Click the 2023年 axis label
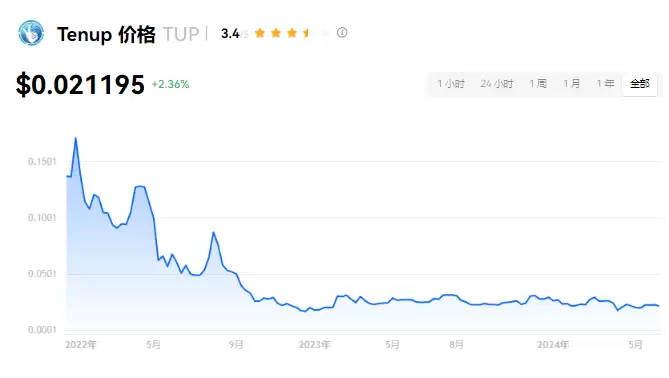669x378 pixels. [314, 345]
